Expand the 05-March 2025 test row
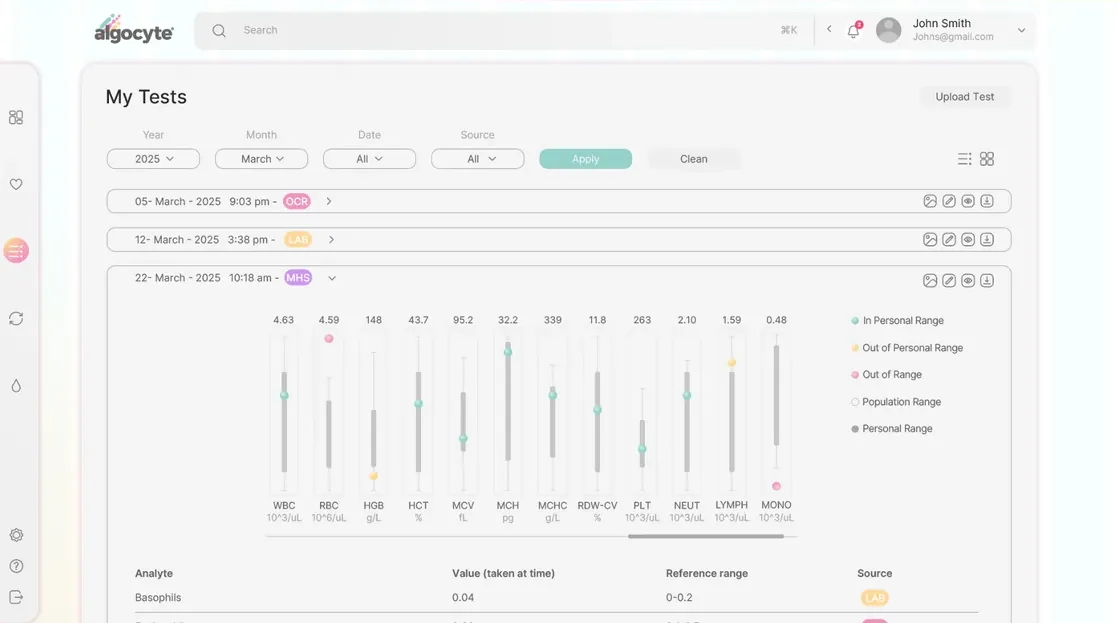This screenshot has height=623, width=1118. coord(329,202)
